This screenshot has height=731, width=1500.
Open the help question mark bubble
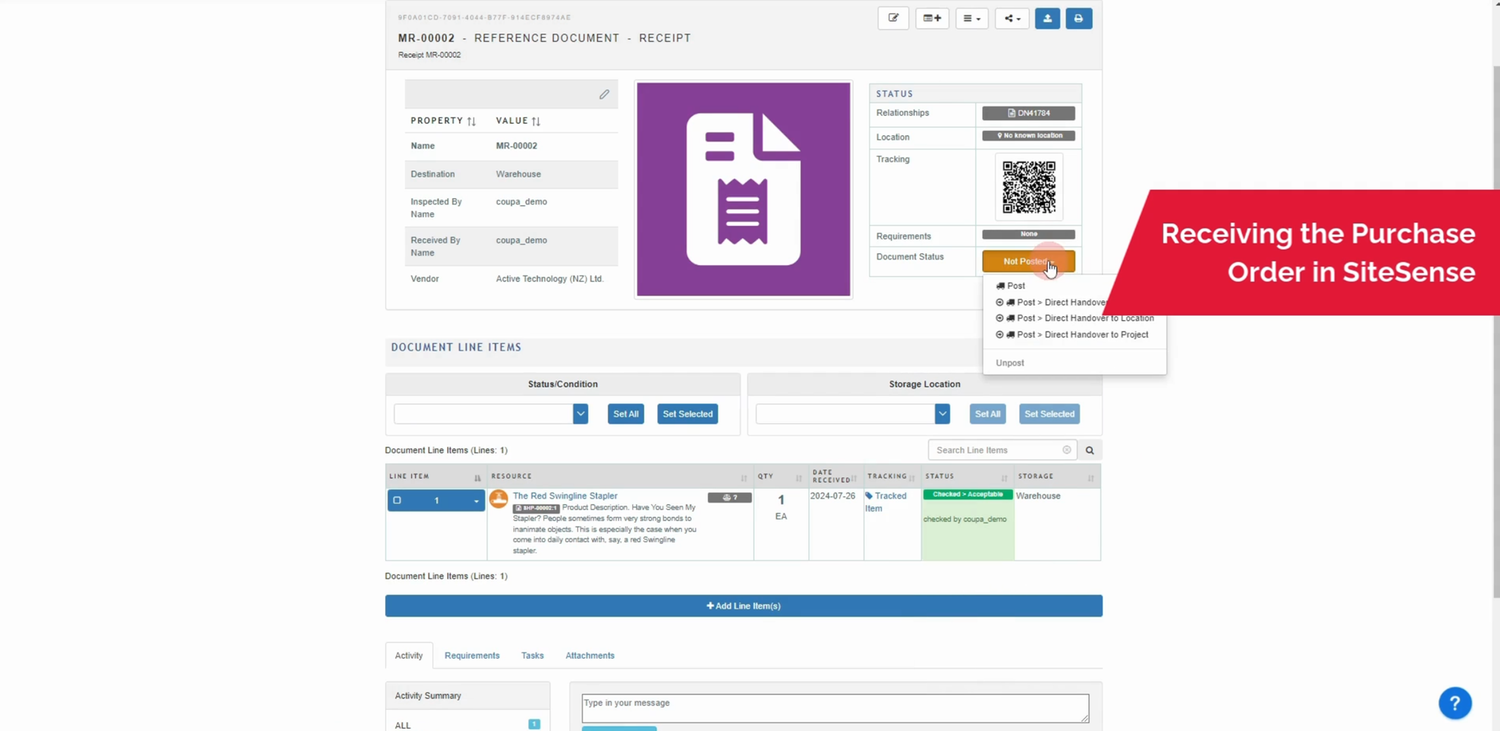coord(1455,703)
